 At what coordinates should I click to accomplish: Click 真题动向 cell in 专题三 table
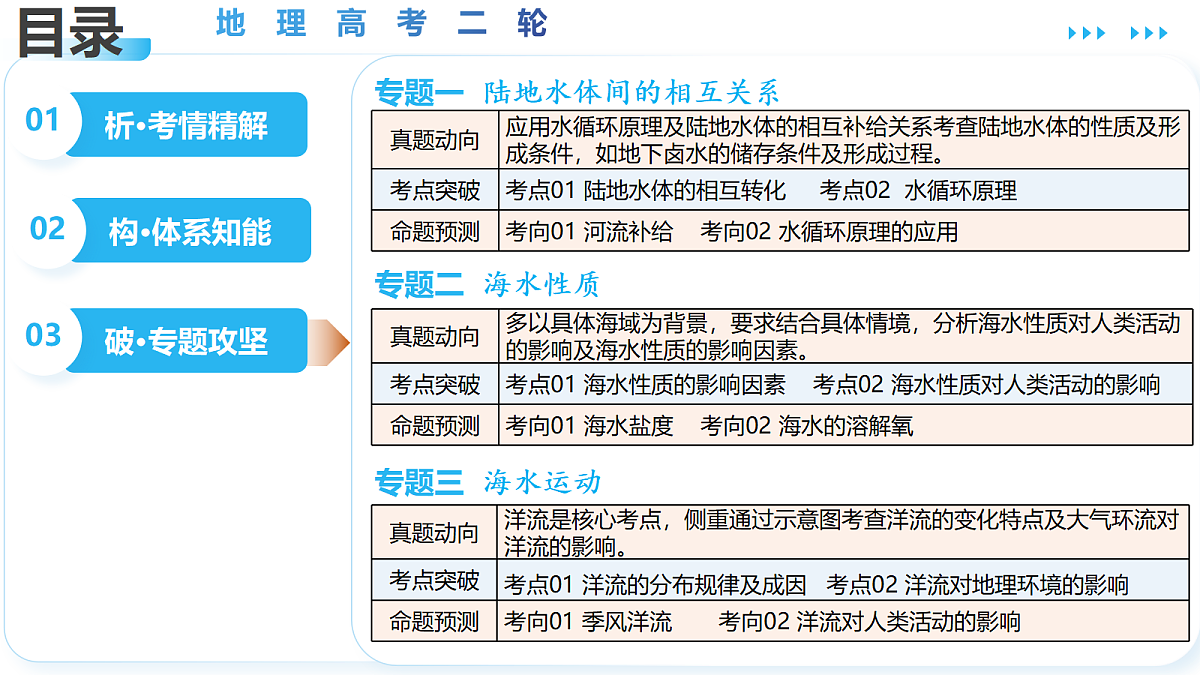[x=435, y=533]
